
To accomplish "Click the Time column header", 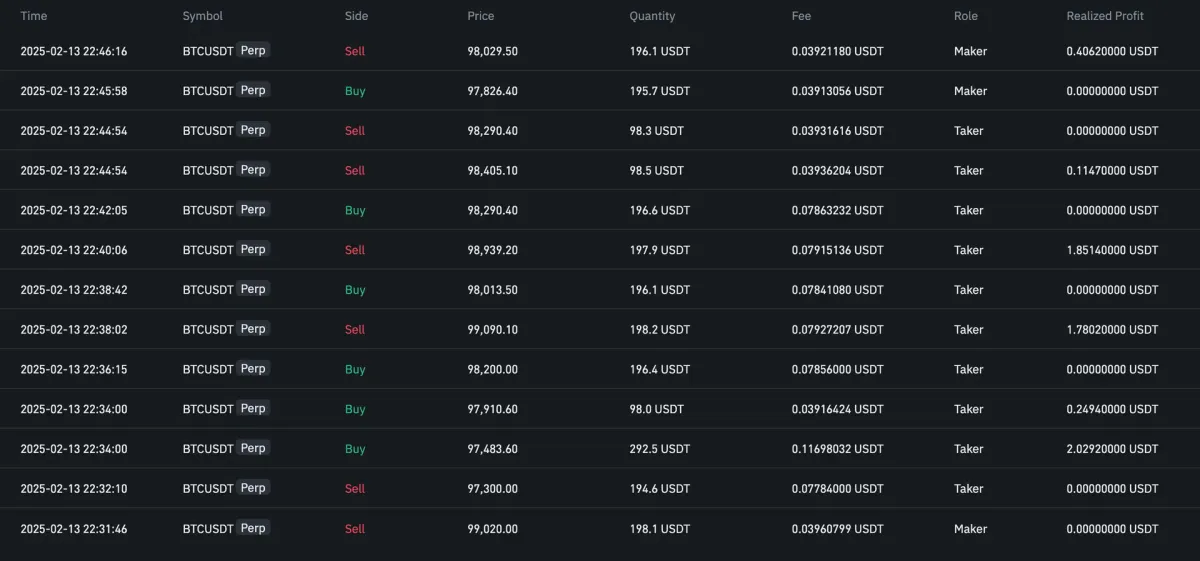I will pyautogui.click(x=34, y=16).
